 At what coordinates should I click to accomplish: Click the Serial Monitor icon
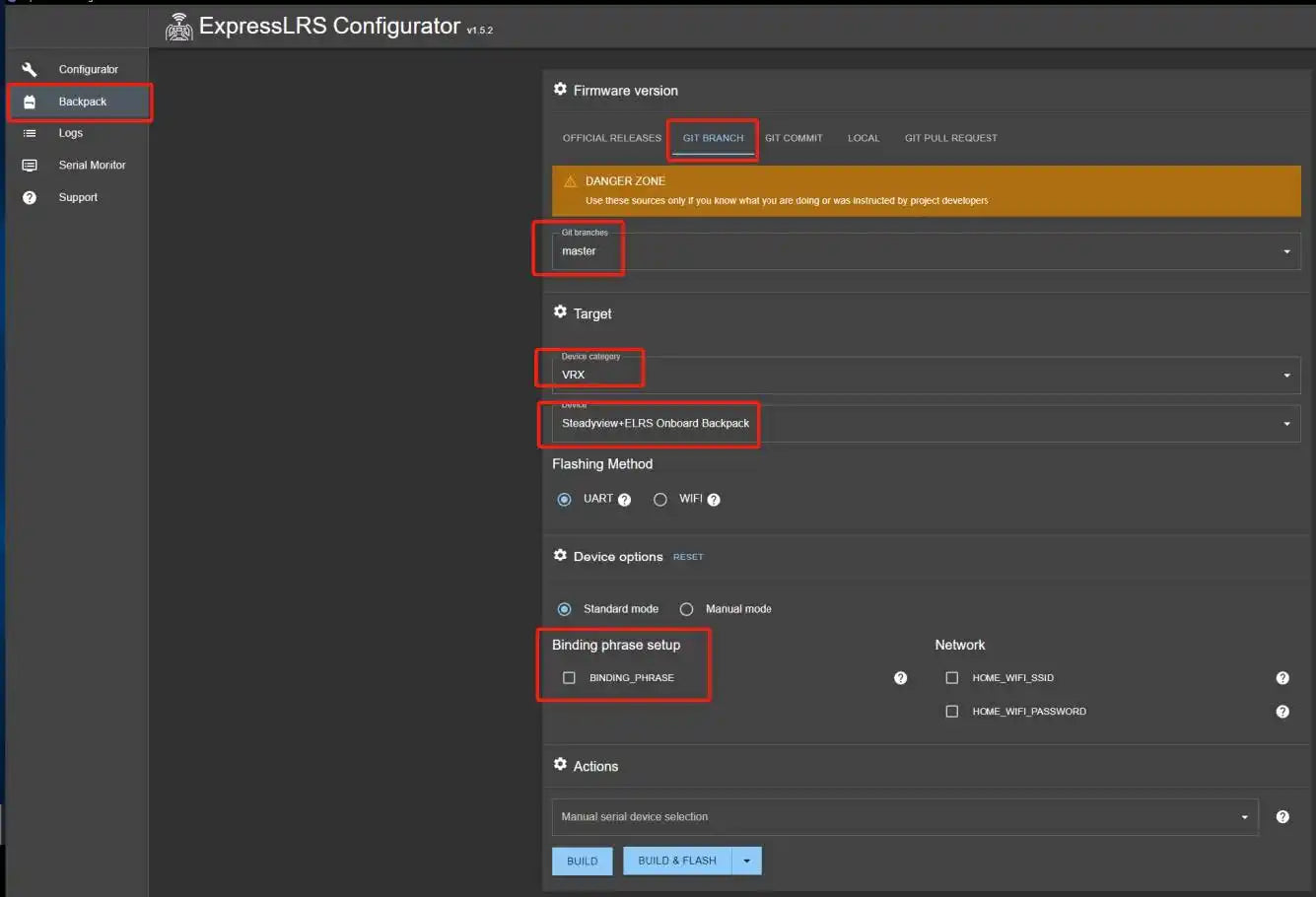pos(30,166)
